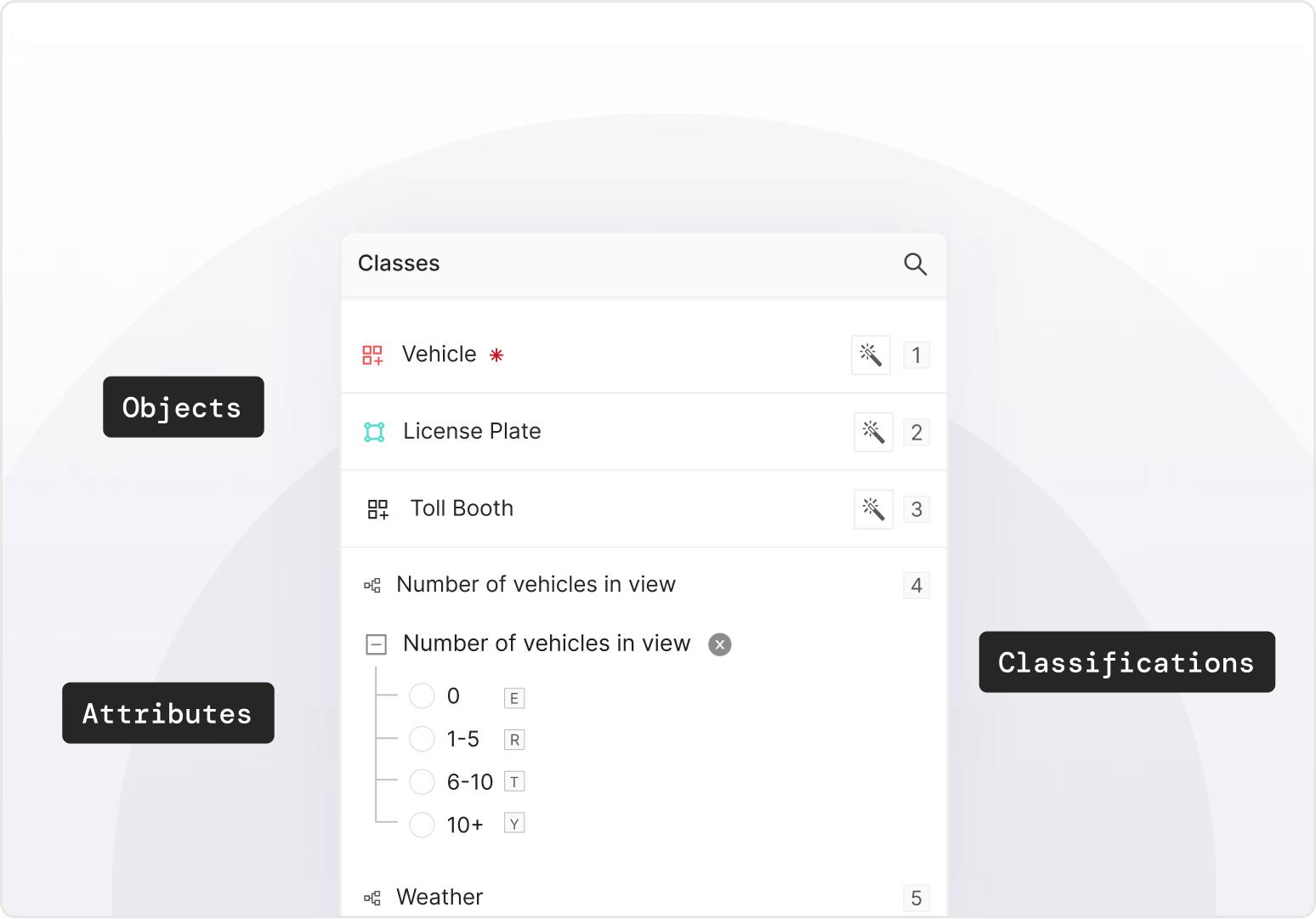The width and height of the screenshot is (1316, 919).
Task: Open the Classes search icon
Action: tap(915, 264)
